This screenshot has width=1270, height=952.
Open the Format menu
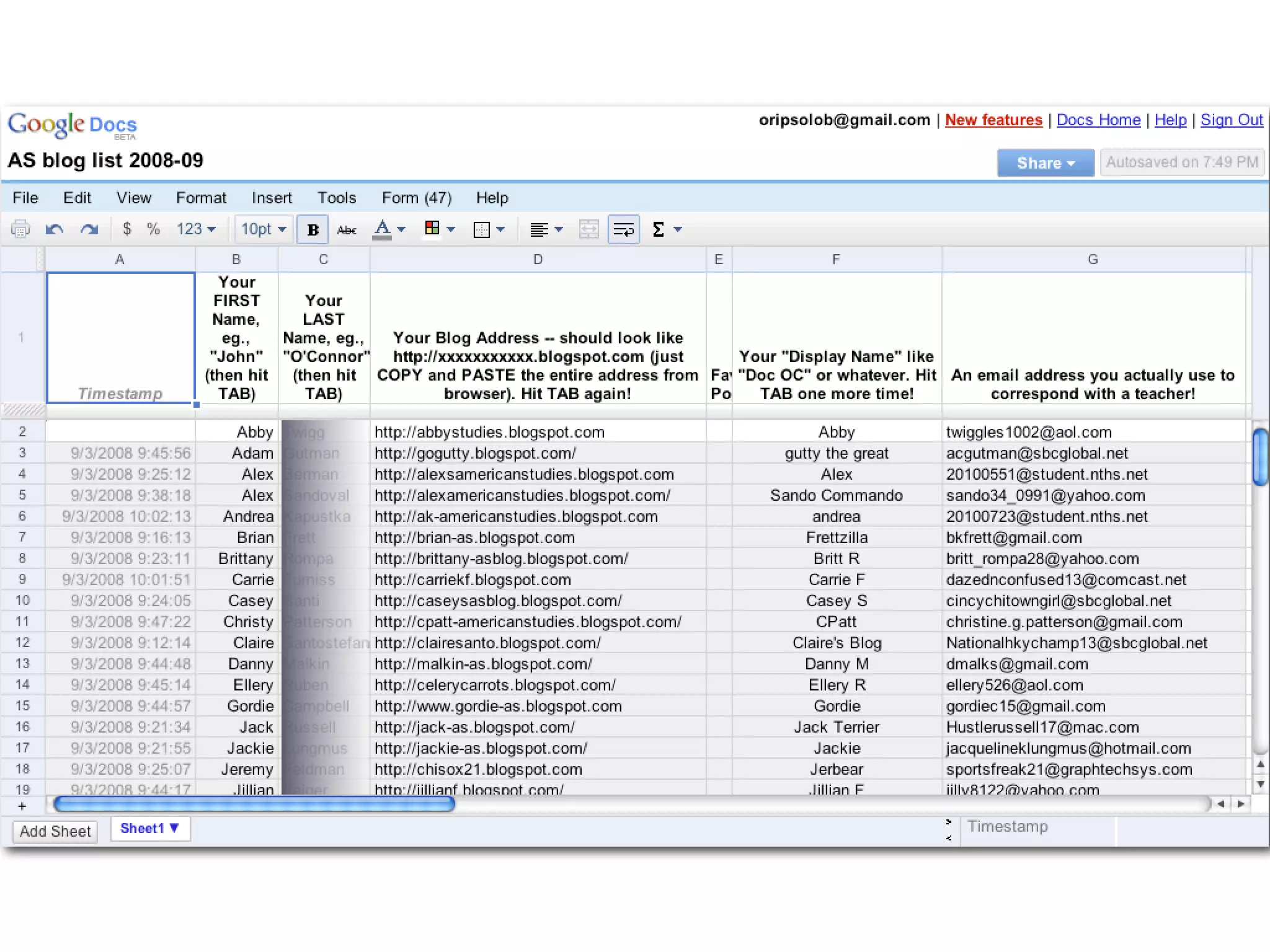point(201,198)
